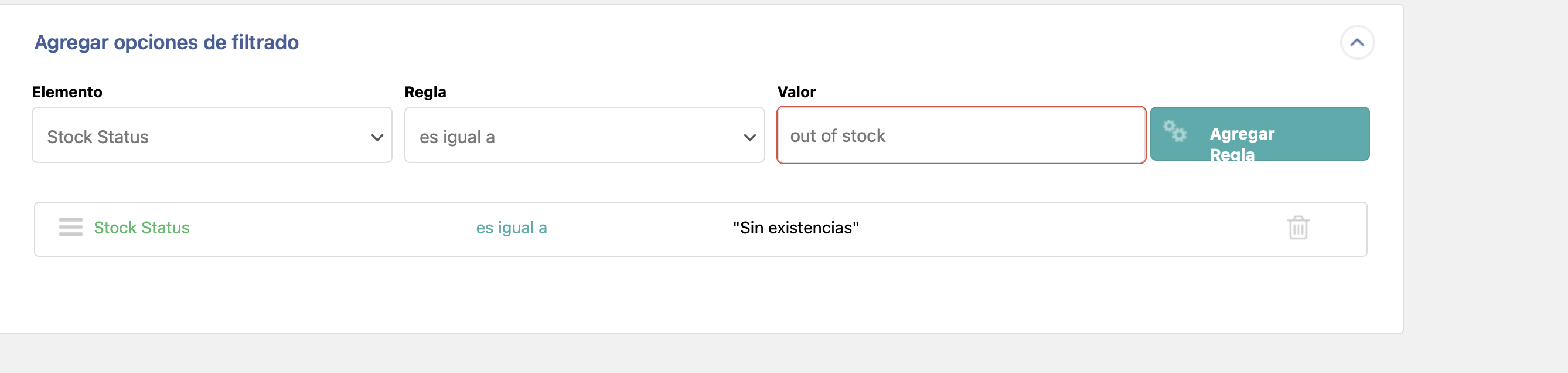Screen dimensions: 1568x373
Task: Click the Agregar Regla button
Action: coord(1259,134)
